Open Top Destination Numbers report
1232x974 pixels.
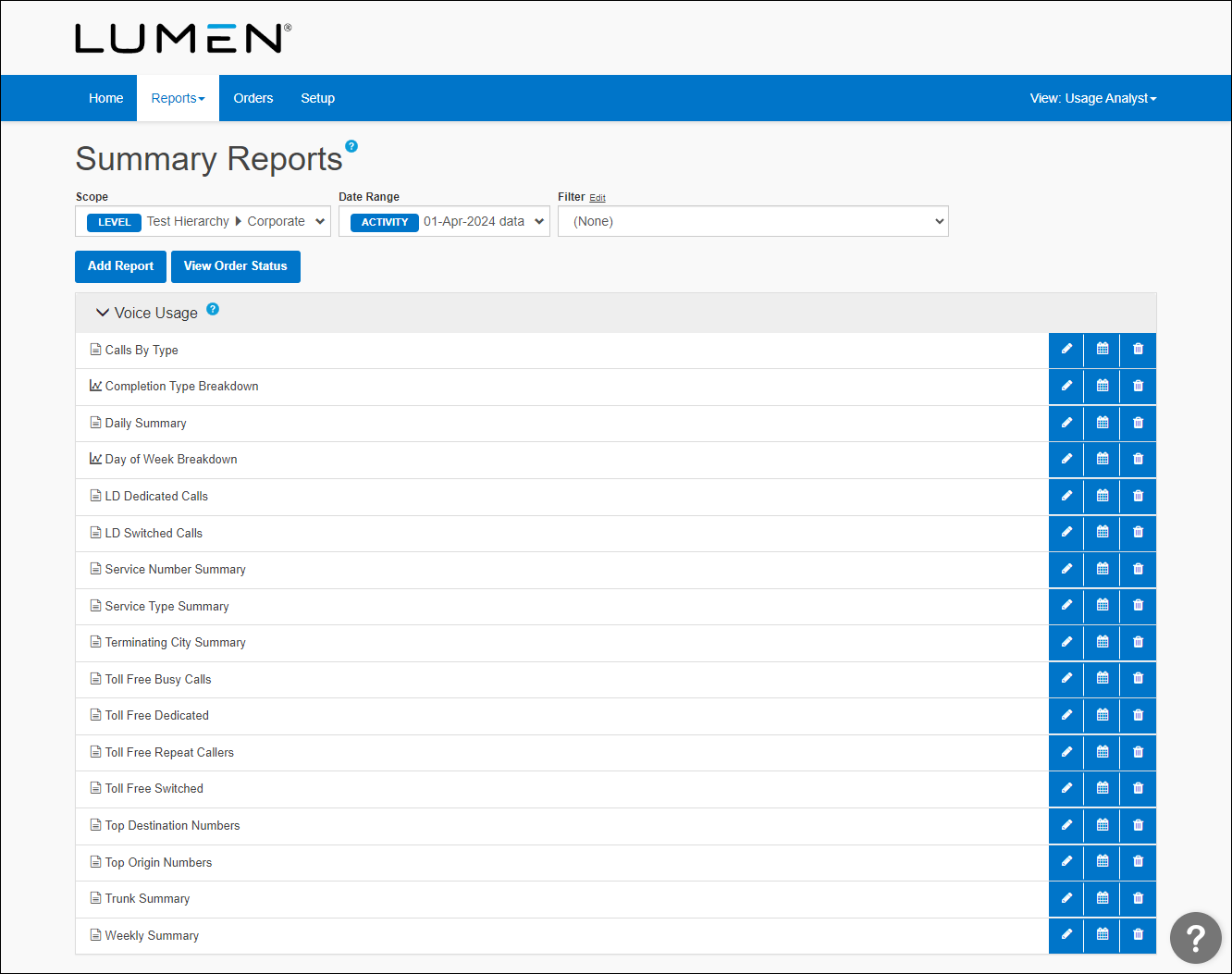coord(173,825)
